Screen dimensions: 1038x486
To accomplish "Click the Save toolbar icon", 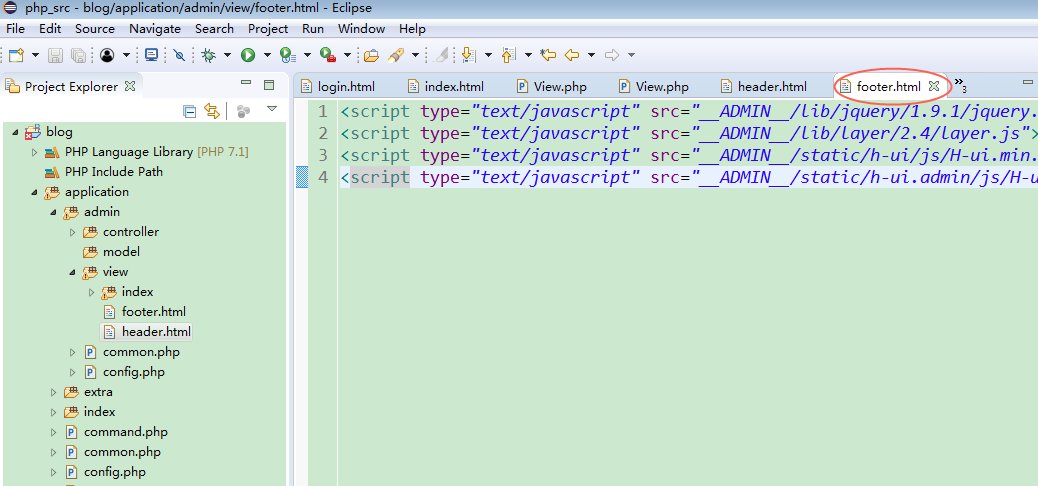I will click(56, 55).
